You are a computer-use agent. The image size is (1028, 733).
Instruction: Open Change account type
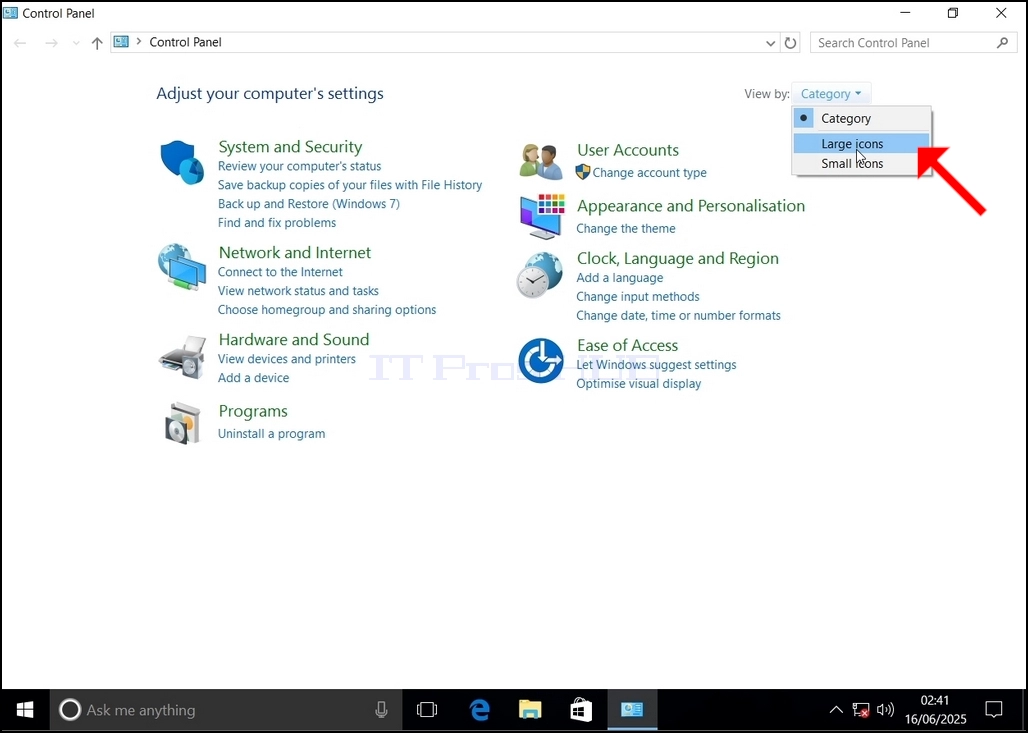click(649, 173)
